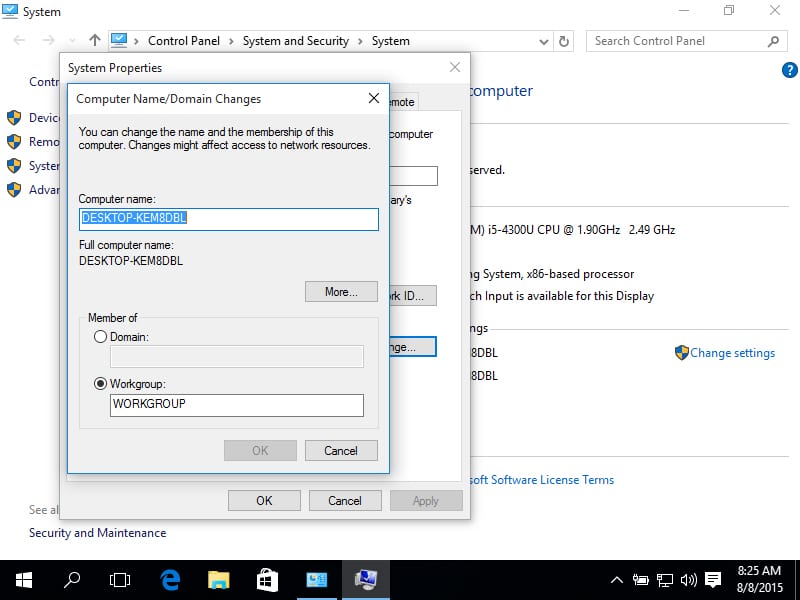Open the recent locations dropdown arrow
Viewport: 800px width, 600px height.
72,41
